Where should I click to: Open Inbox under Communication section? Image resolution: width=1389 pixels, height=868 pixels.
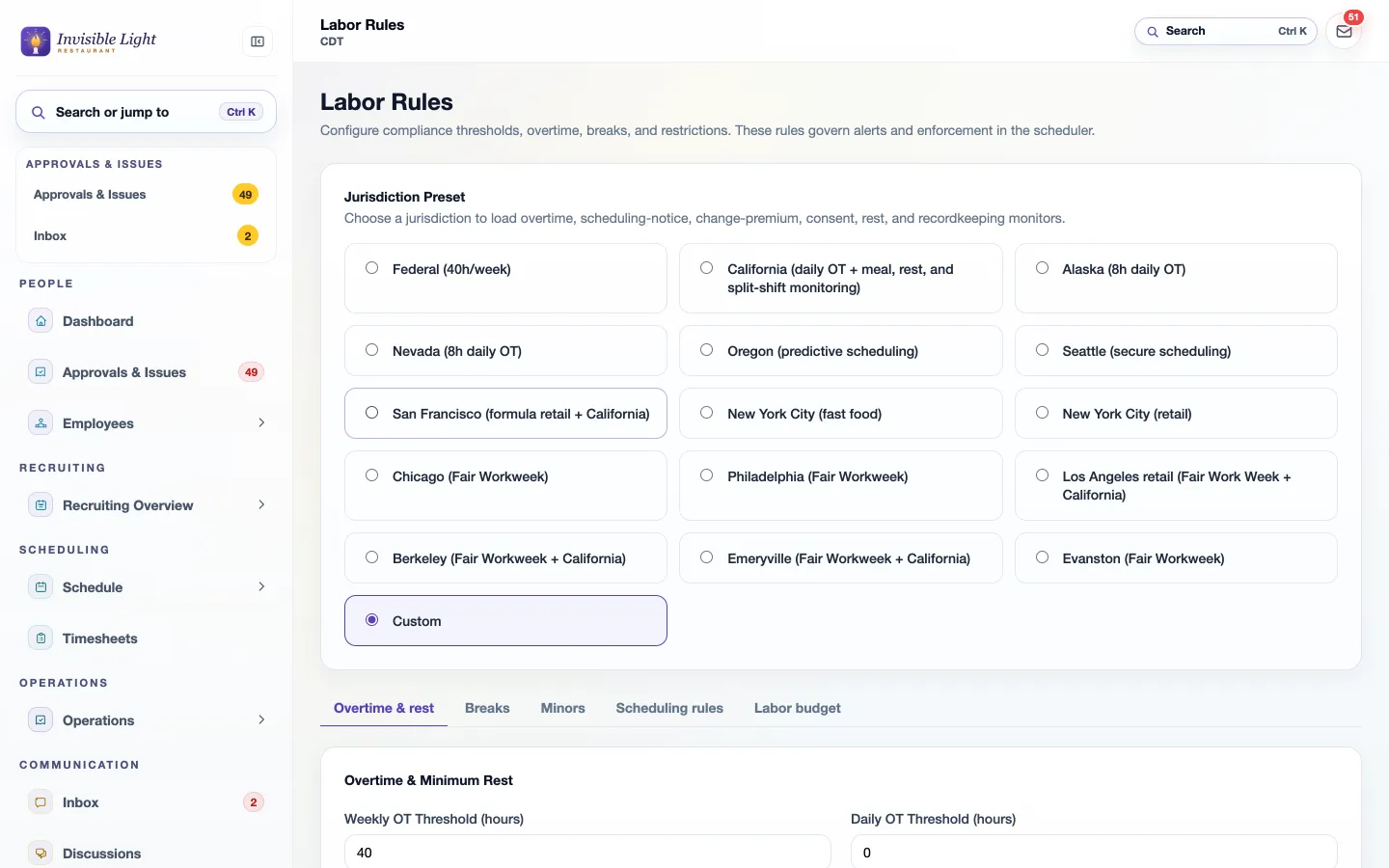coord(146,802)
